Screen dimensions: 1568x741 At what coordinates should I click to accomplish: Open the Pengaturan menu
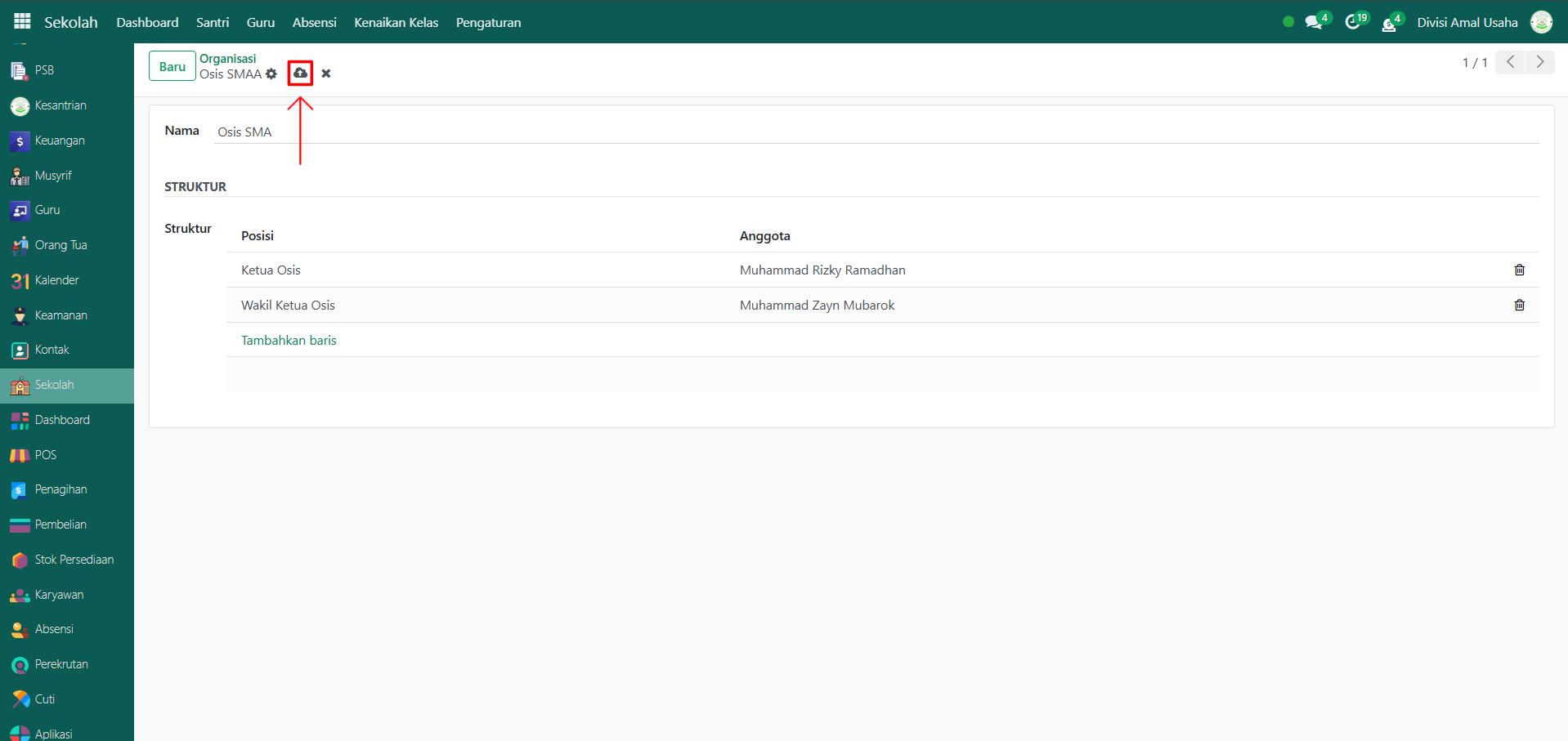[488, 22]
